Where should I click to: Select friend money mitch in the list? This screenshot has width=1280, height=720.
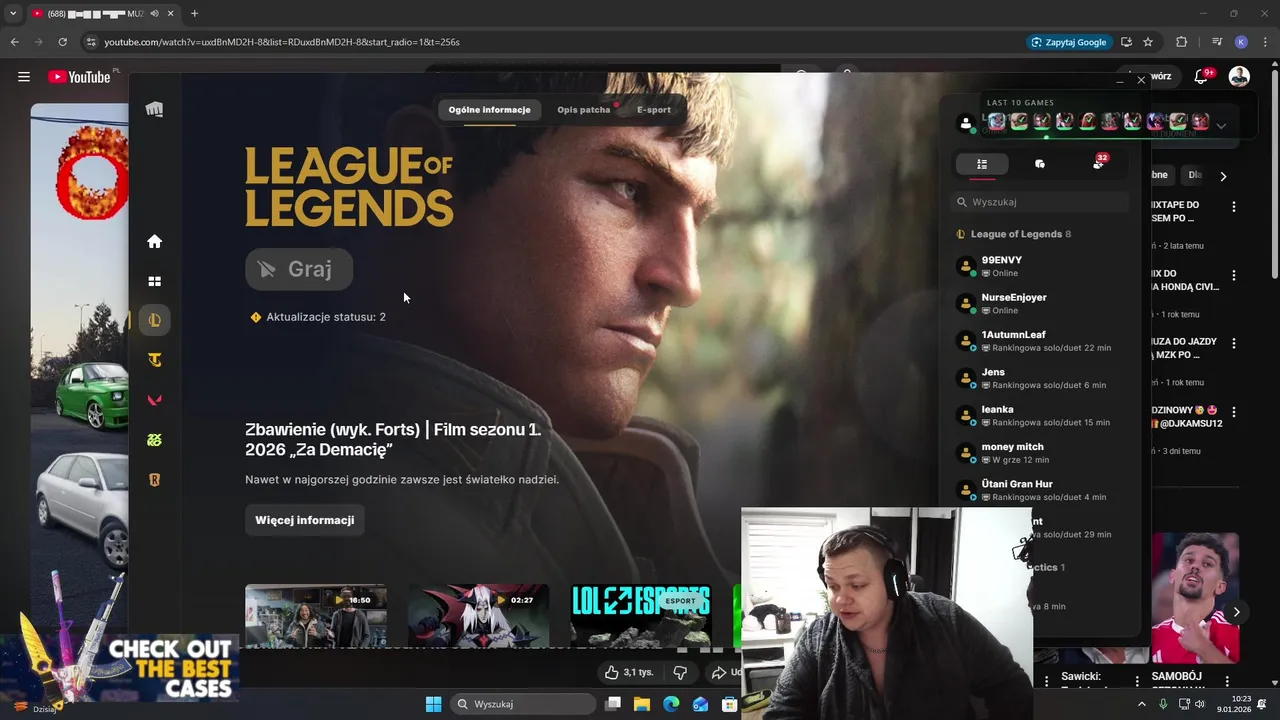(x=1040, y=453)
